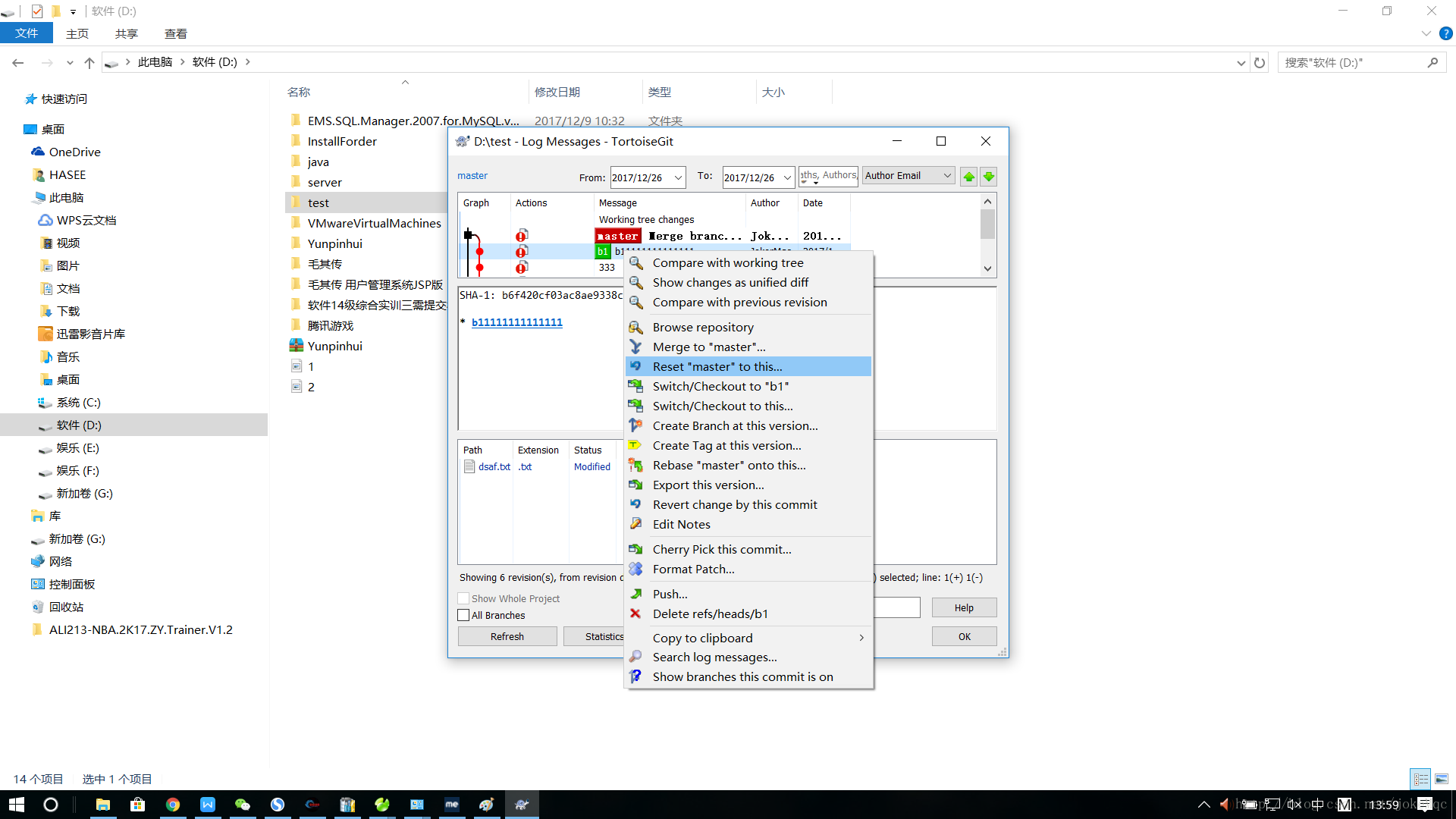Click the 修改日期 column header
1456x819 pixels.
click(x=557, y=92)
